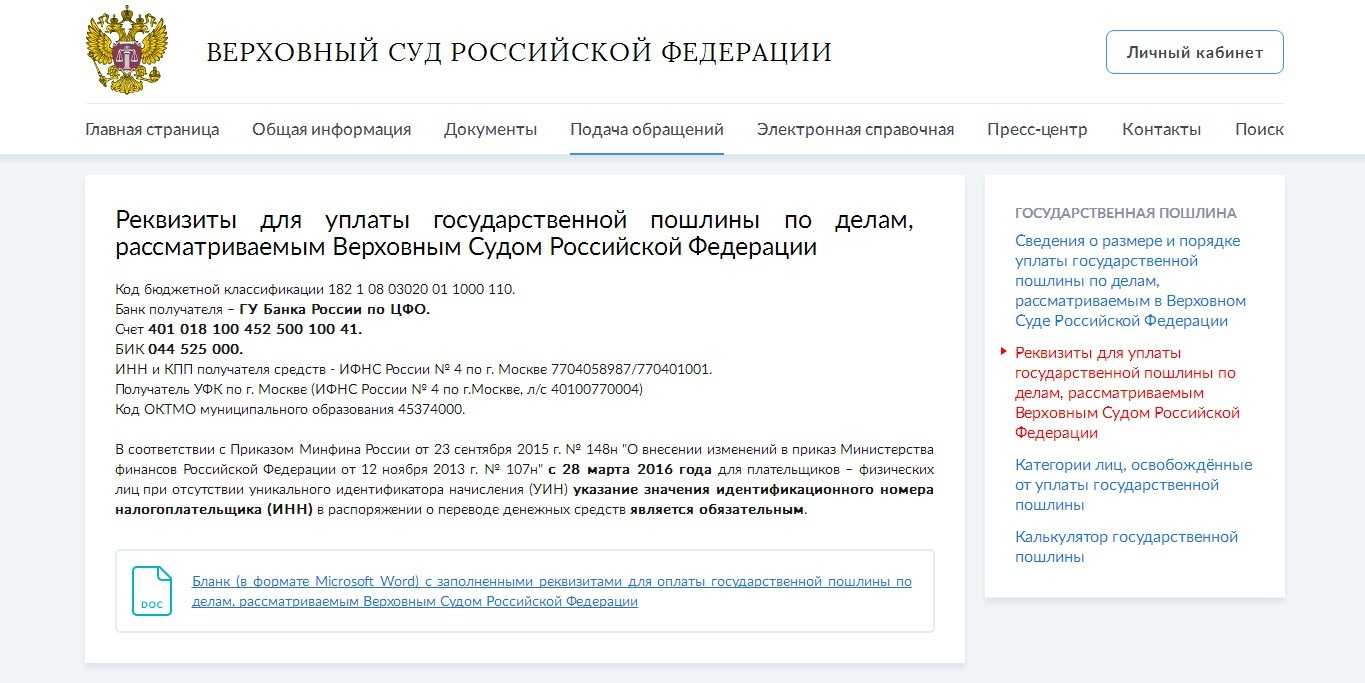This screenshot has width=1365, height=683.
Task: Open Сведения о размере и порядке уплаты link
Action: 1131,281
